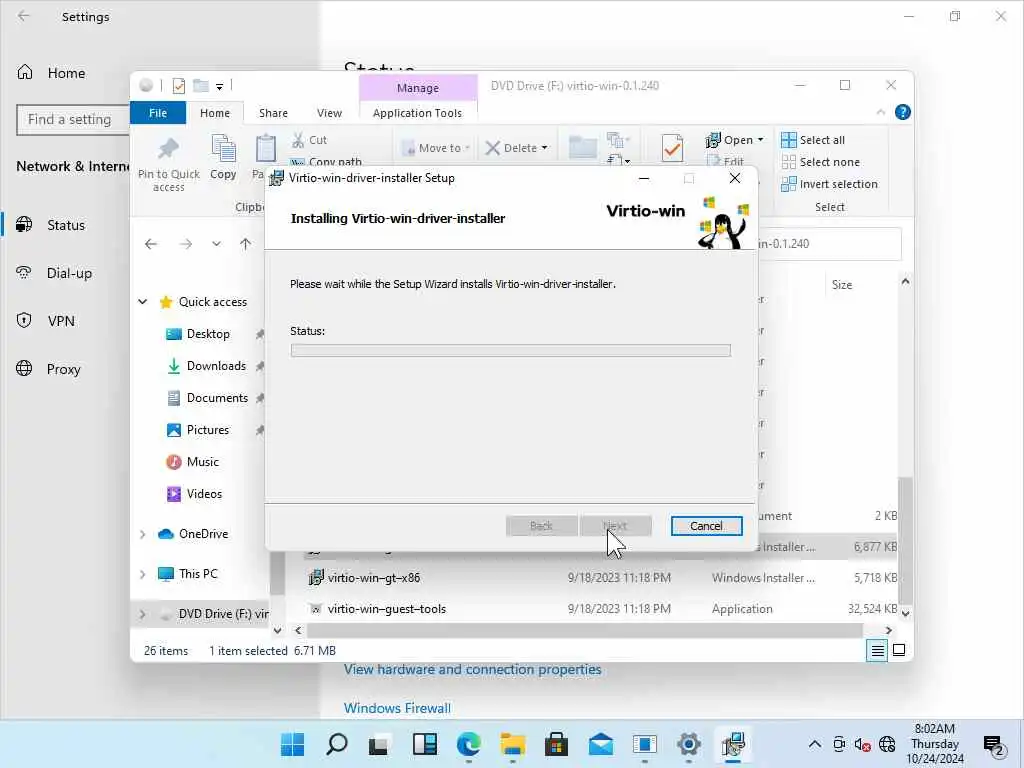Click the Properties checkmark icon
The width and height of the screenshot is (1024, 768).
[x=672, y=148]
